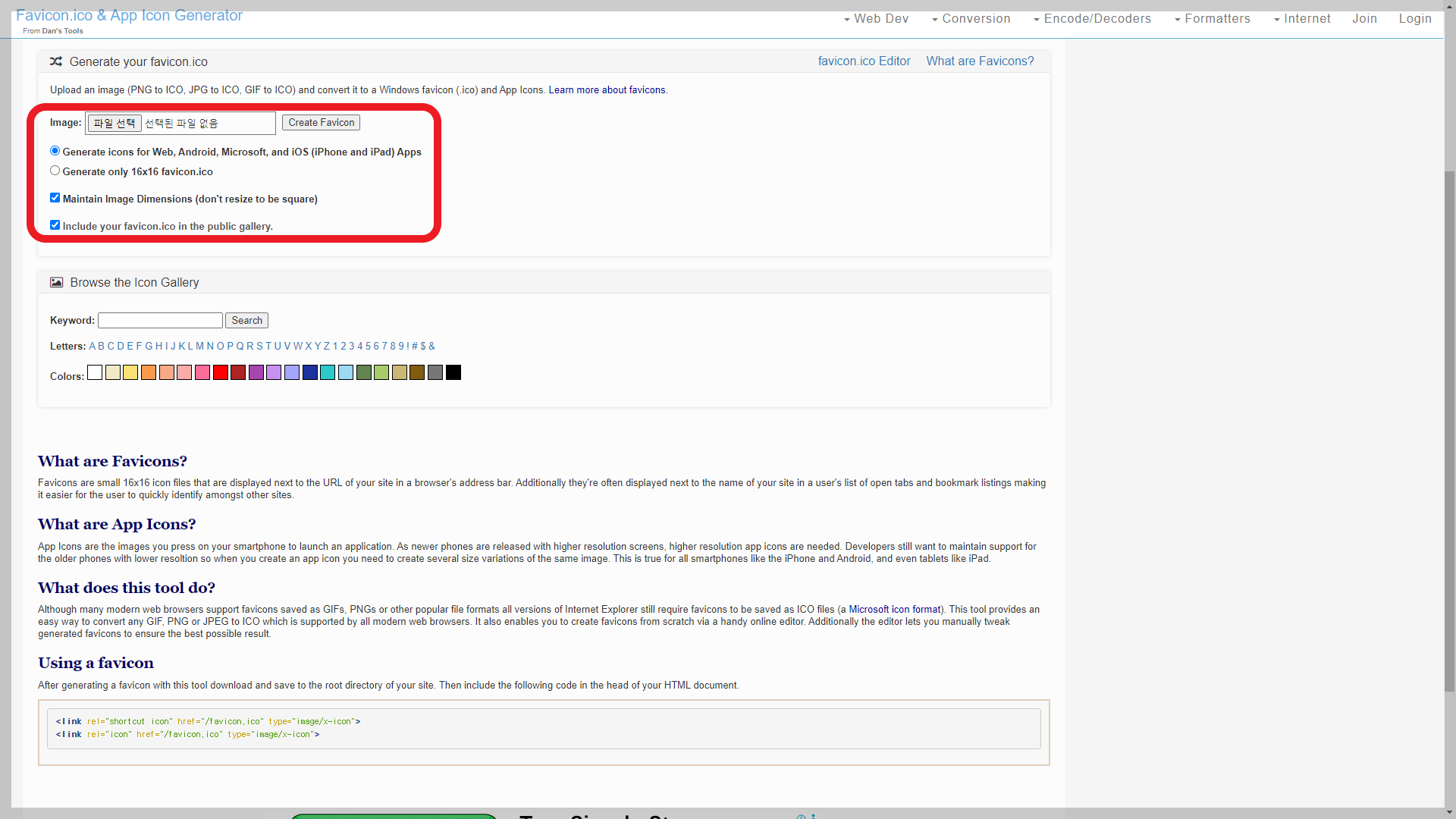Uncheck Maintain Image Dimensions checkbox

[x=55, y=198]
